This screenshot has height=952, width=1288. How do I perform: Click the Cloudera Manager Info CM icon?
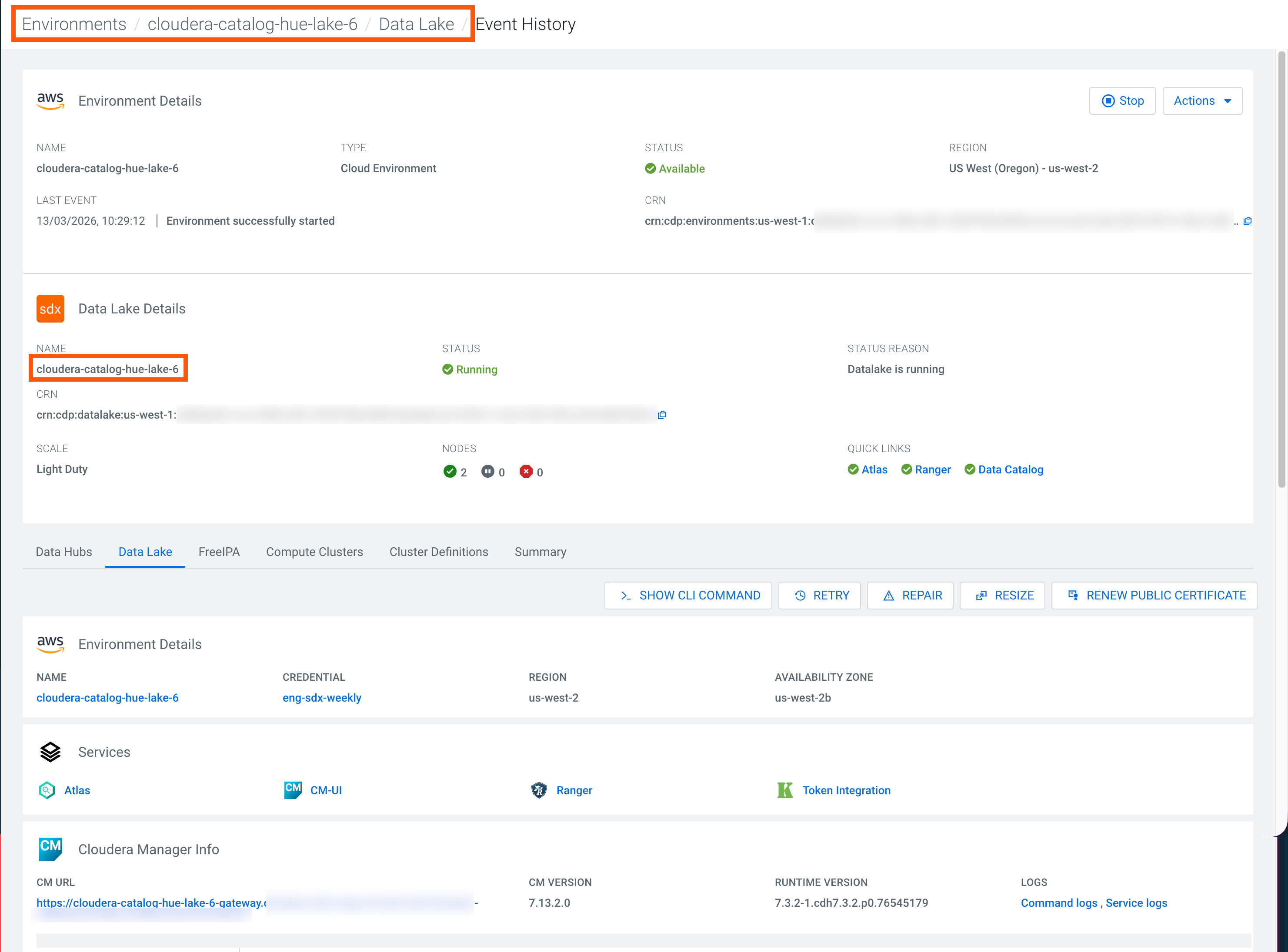pos(50,849)
